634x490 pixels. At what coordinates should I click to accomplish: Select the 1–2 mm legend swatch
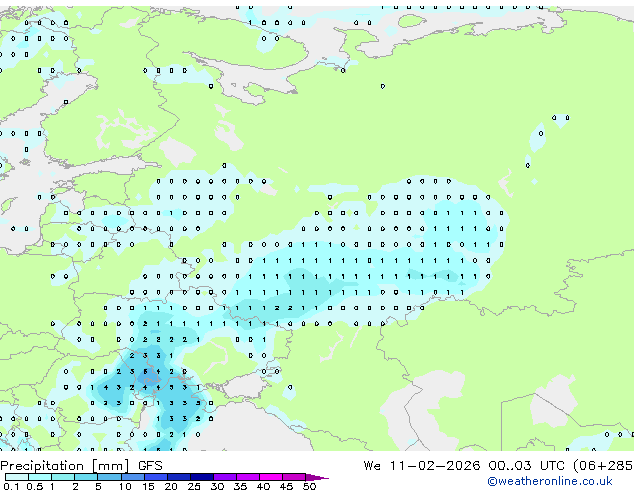(63, 477)
